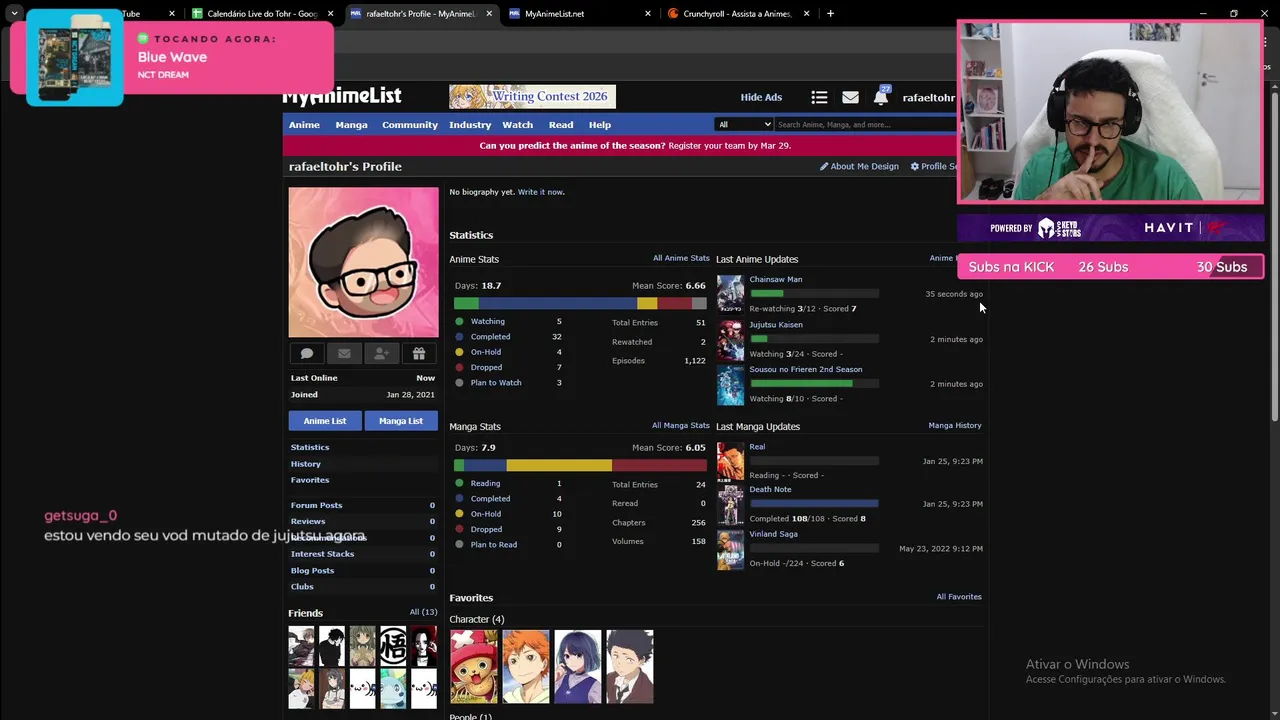Open Jujutsu Kaisen cover thumbnail
Screen dimensions: 1280x720
pos(730,340)
